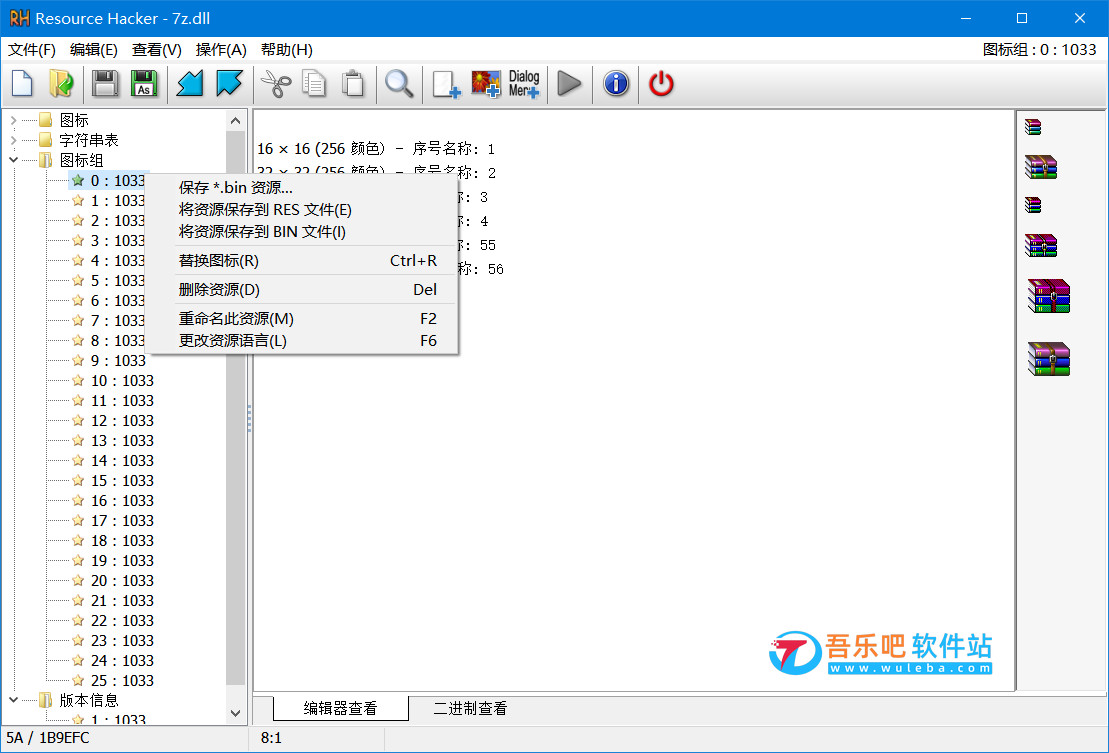Select tree item 10 : 1033
Viewport: 1109px width, 753px height.
[x=122, y=380]
